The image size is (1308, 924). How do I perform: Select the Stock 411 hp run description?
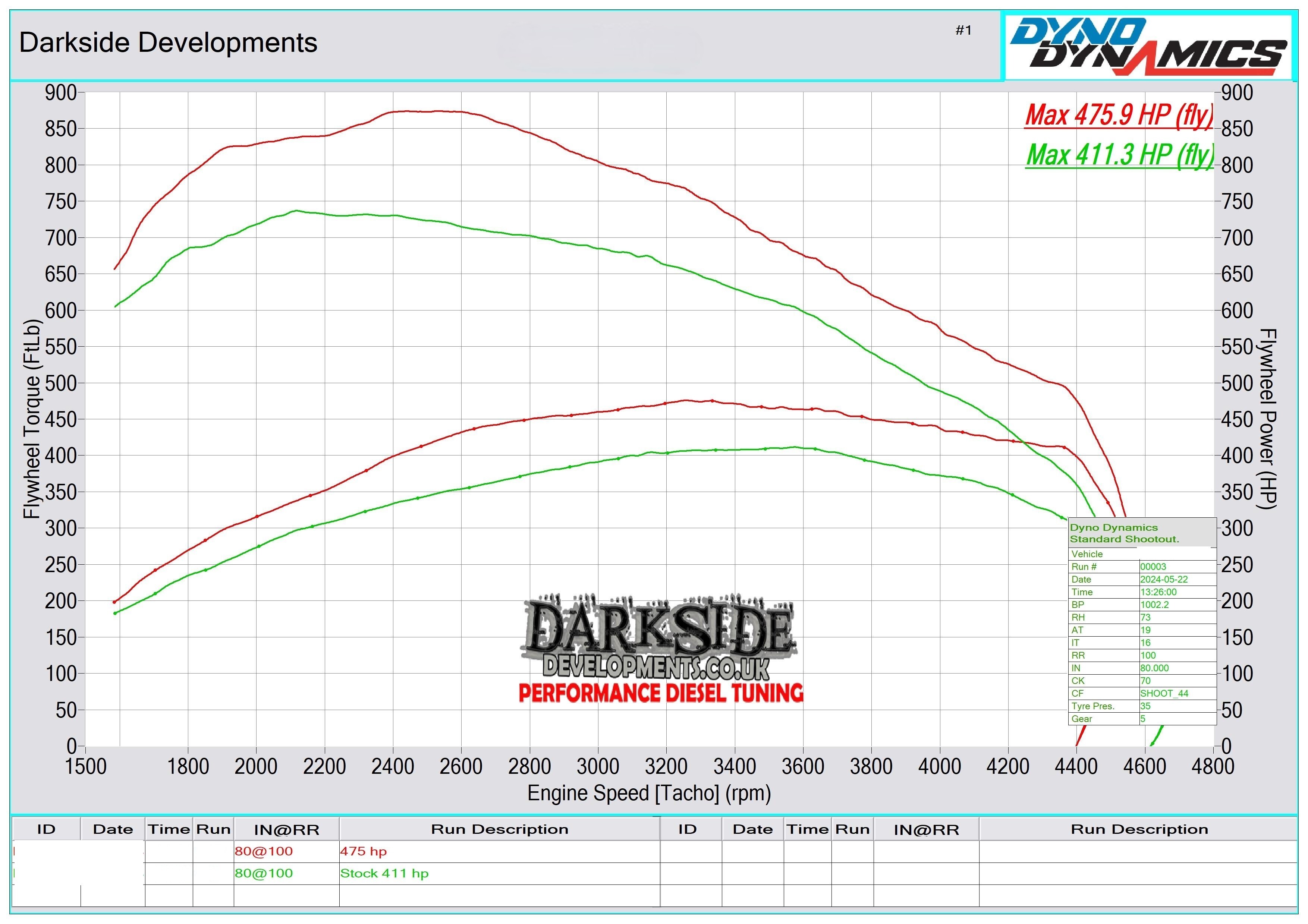(384, 874)
